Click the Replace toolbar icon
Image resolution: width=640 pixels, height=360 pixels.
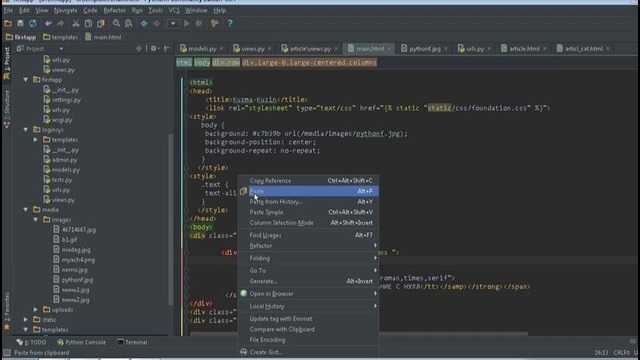click(x=129, y=23)
